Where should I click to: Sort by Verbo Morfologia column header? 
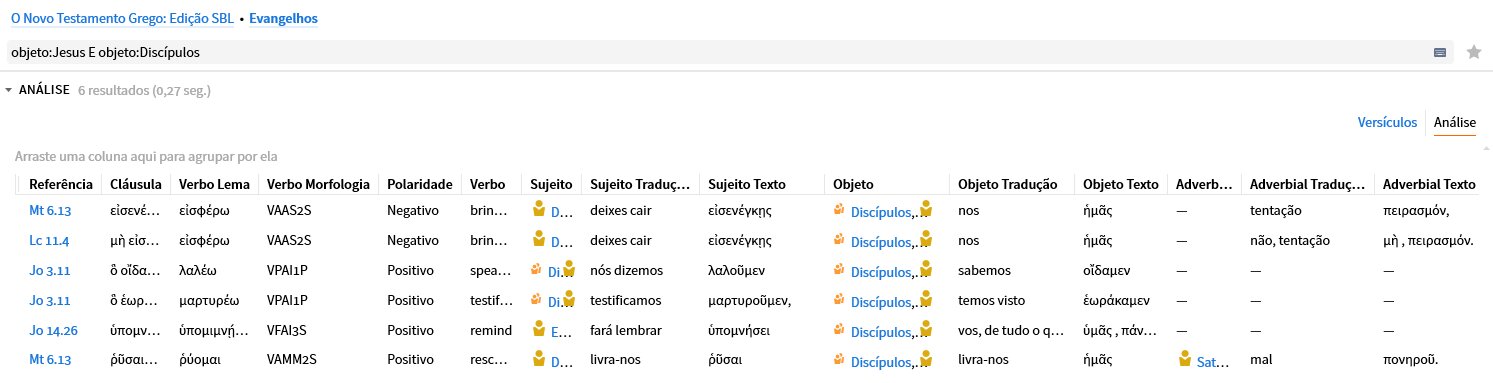click(x=318, y=184)
